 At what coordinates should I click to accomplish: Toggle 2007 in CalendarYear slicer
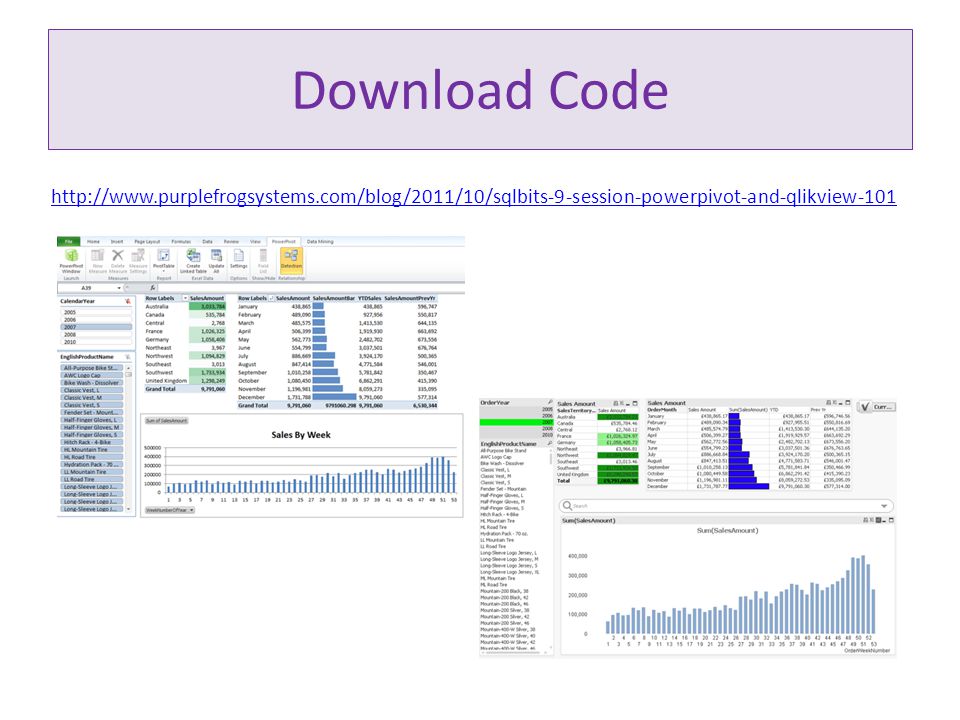click(x=96, y=327)
